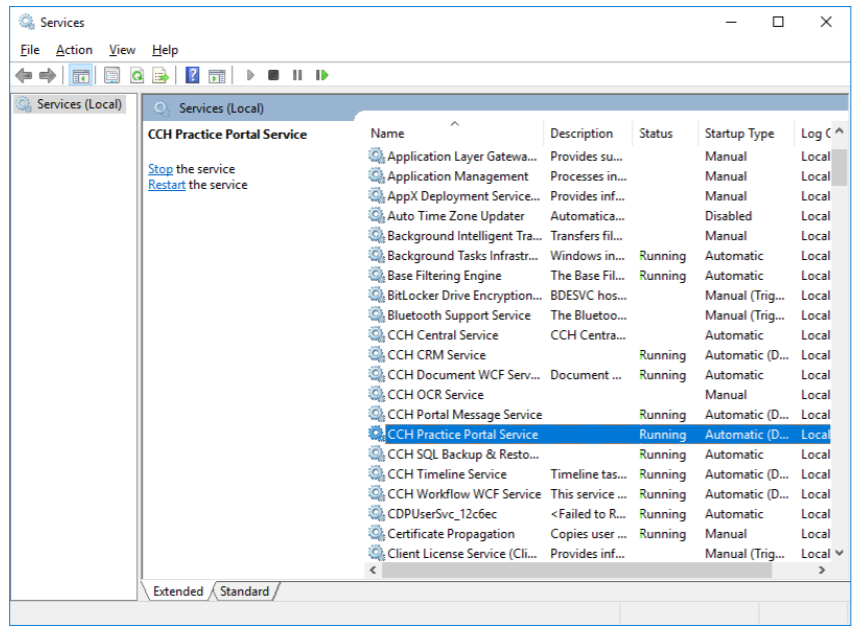Click the Start Service play icon
858x629 pixels.
(250, 75)
